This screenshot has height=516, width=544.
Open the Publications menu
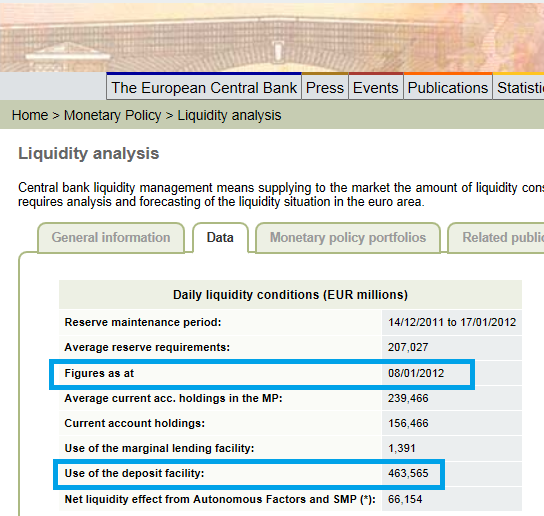(x=448, y=87)
